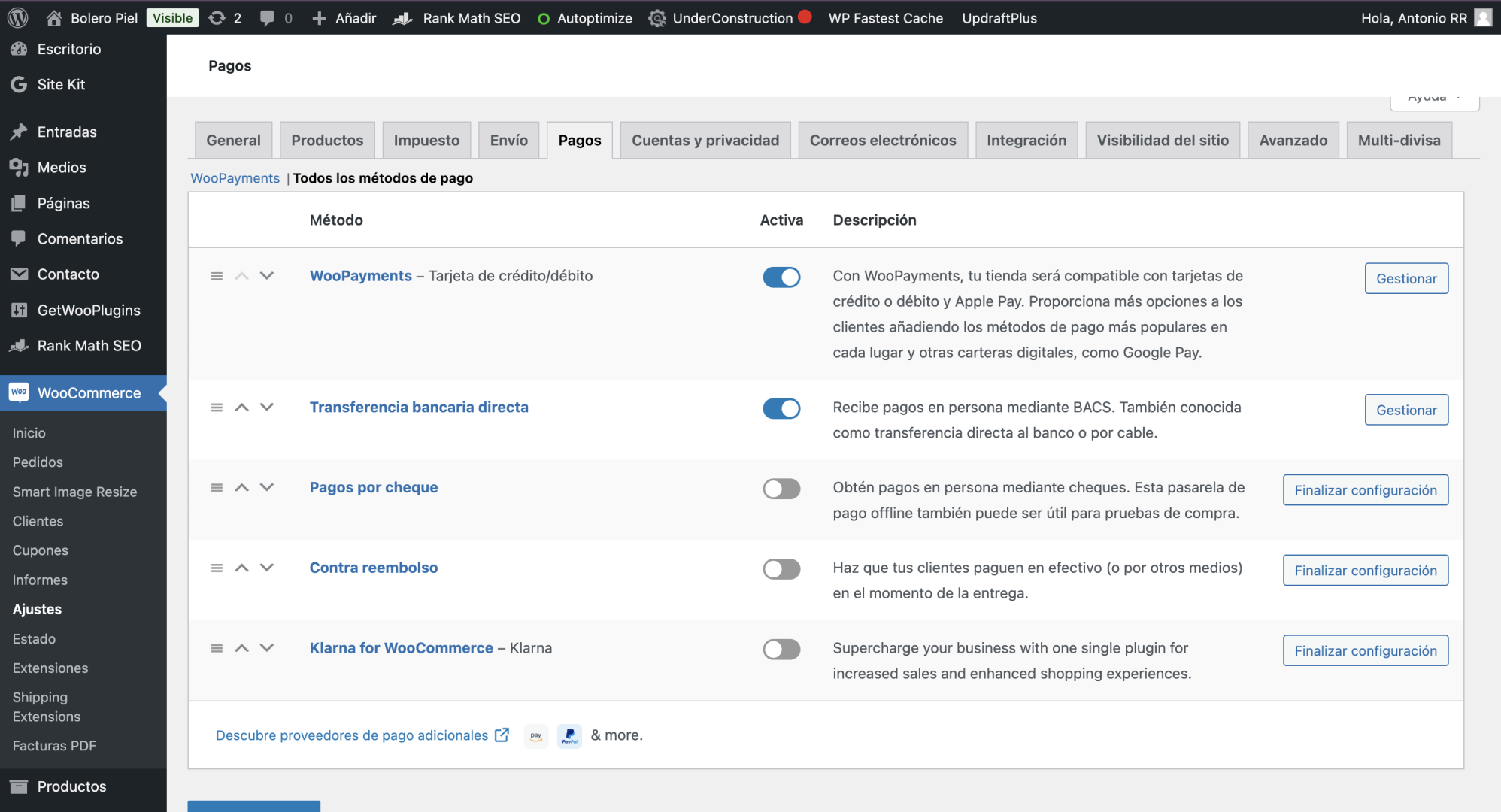This screenshot has width=1501, height=812.
Task: Move Contra reembolso down
Action: 267,568
